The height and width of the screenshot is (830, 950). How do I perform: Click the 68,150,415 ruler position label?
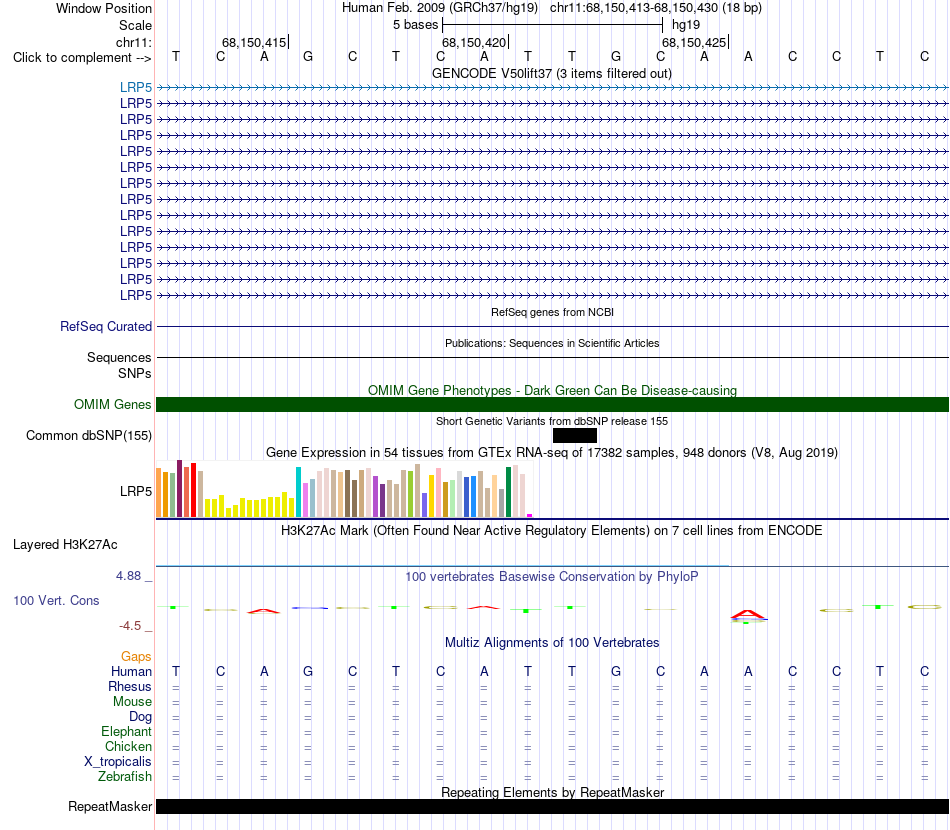click(254, 42)
